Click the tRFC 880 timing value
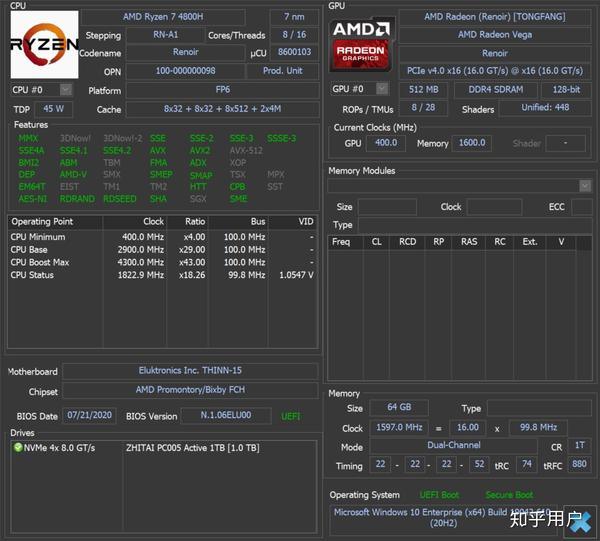Screen dimensions: 600x541 (x=579, y=464)
